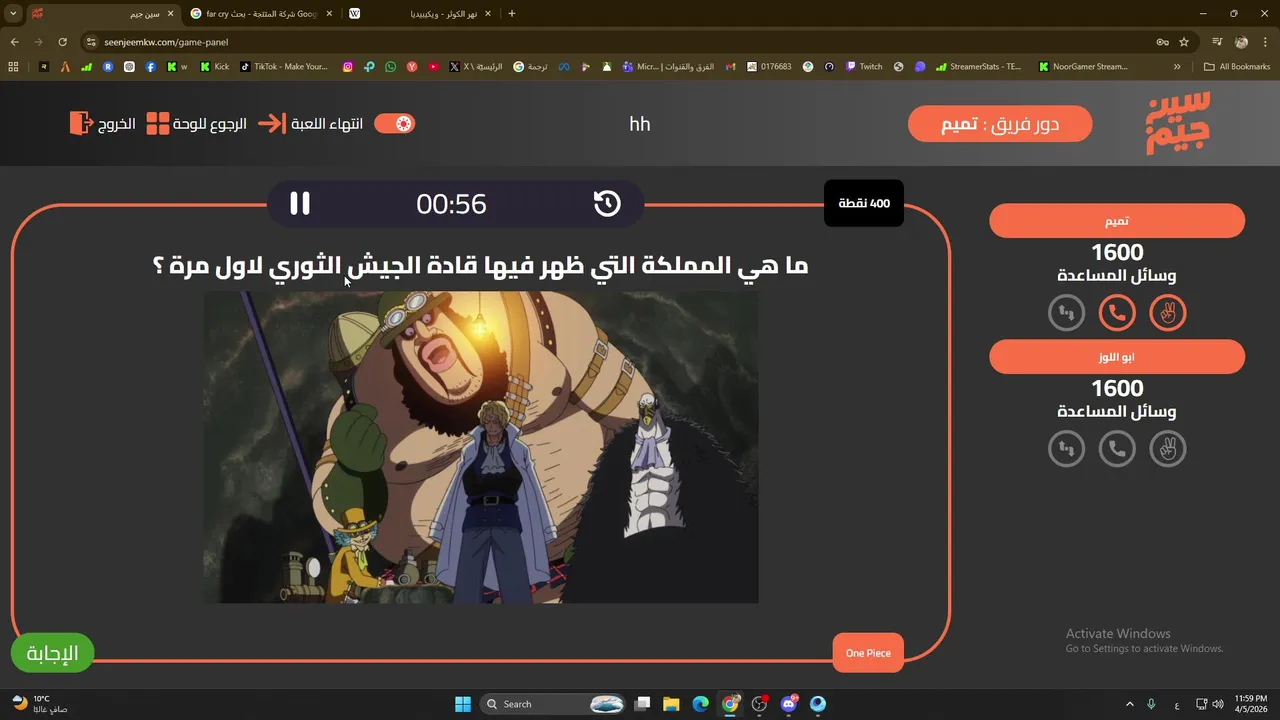Open the All Bookmarks folder
This screenshot has width=1280, height=720.
[x=1238, y=67]
